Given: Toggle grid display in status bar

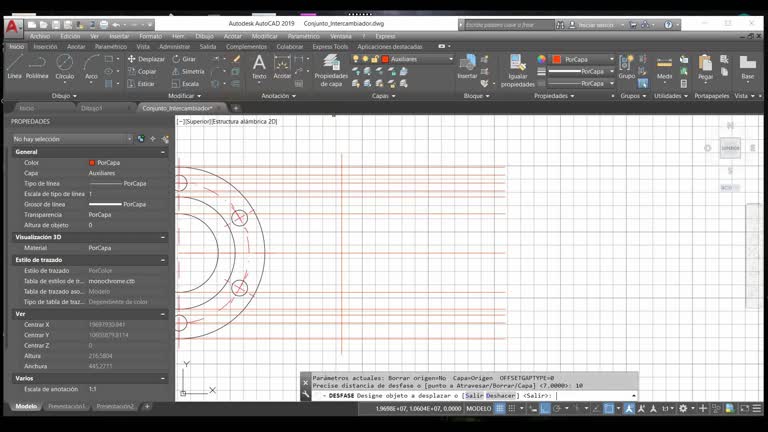Looking at the screenshot, I should (500, 408).
